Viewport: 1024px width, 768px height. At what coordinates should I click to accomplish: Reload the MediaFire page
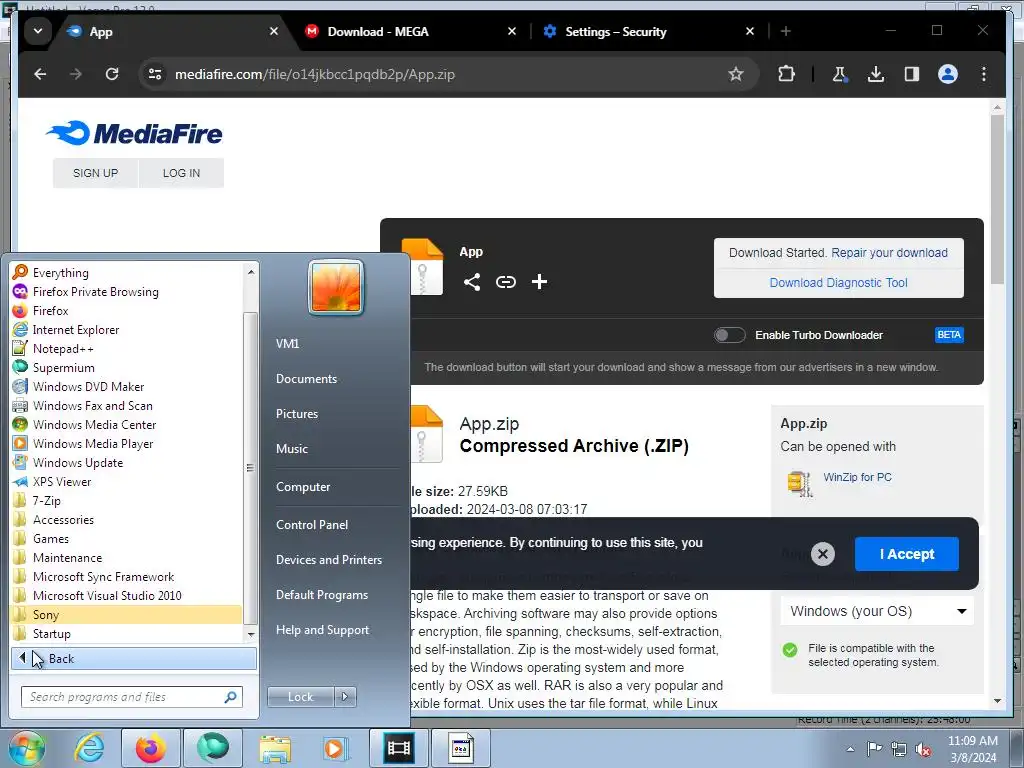(x=112, y=74)
